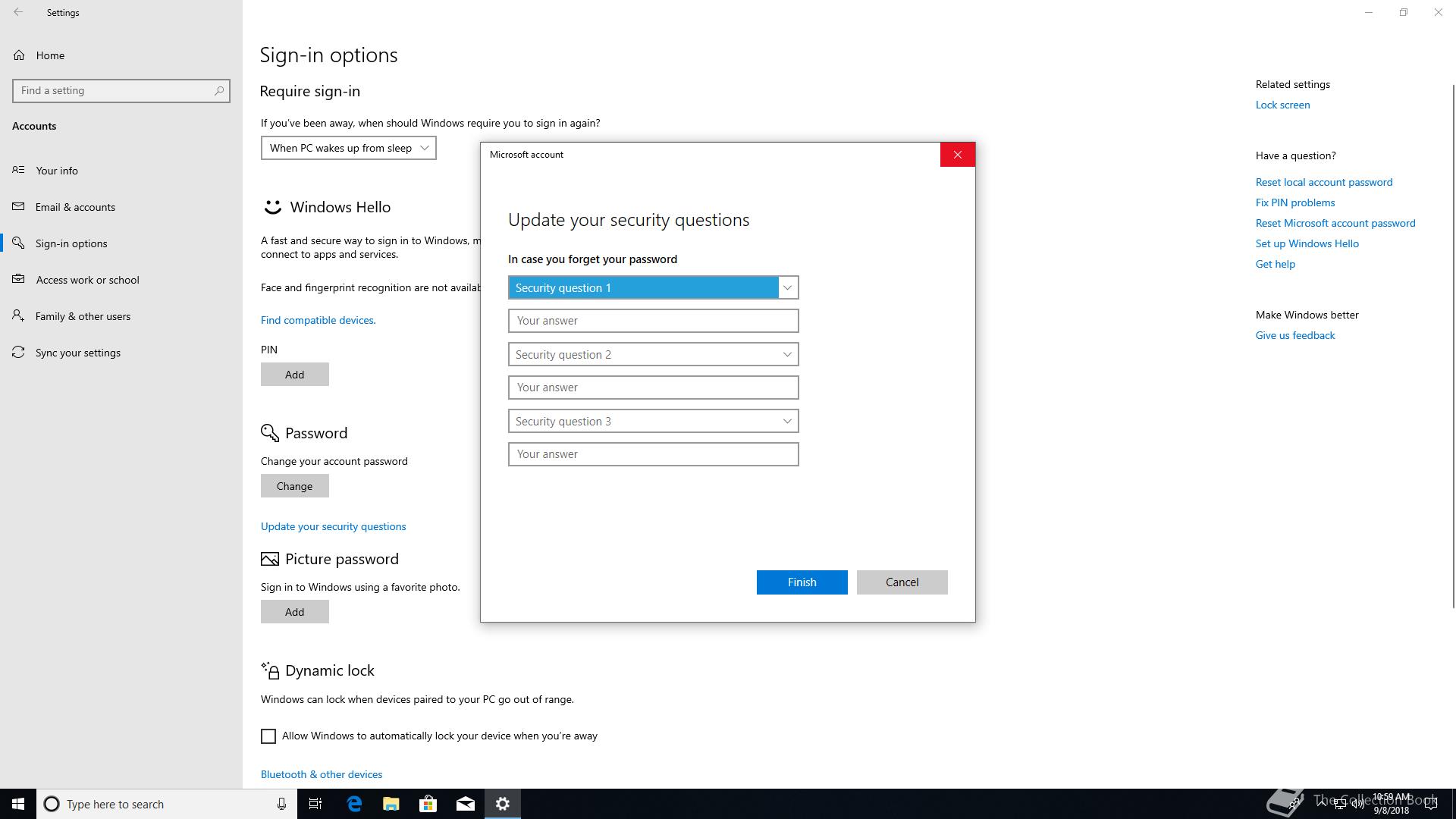Viewport: 1456px width, 819px height.
Task: Click the Cortana circle icon
Action: [x=52, y=804]
